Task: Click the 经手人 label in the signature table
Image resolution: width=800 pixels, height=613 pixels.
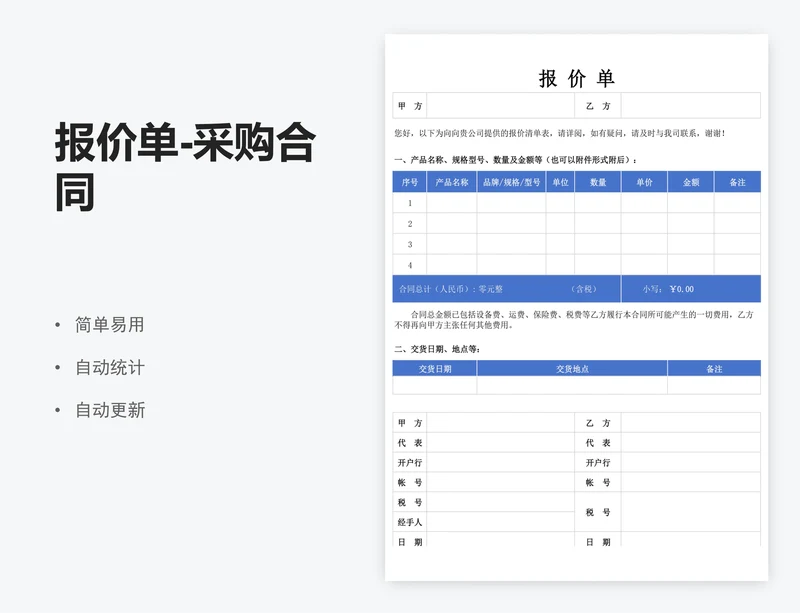Action: click(410, 522)
